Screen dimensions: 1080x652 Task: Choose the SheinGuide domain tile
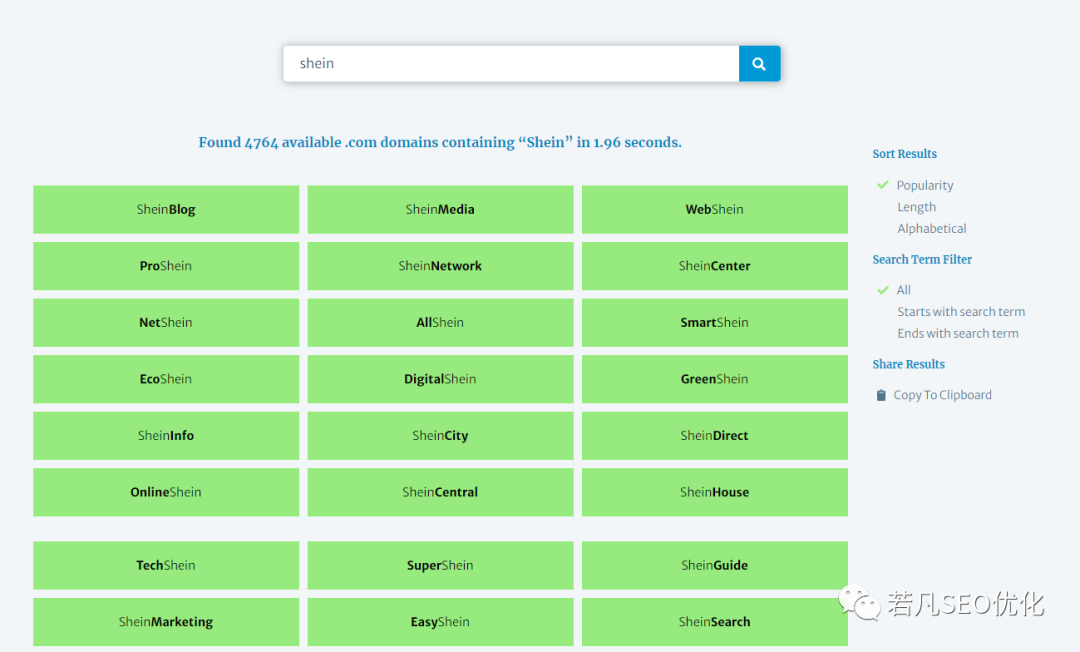(714, 565)
